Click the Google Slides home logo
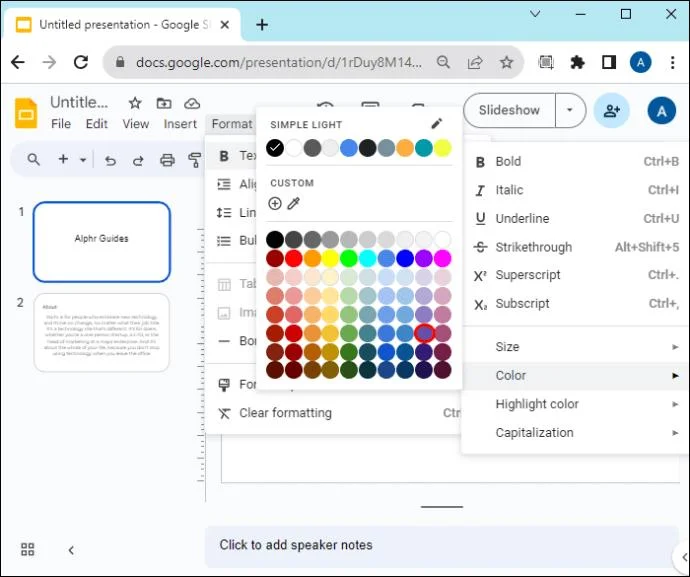This screenshot has height=577, width=690. tap(26, 113)
